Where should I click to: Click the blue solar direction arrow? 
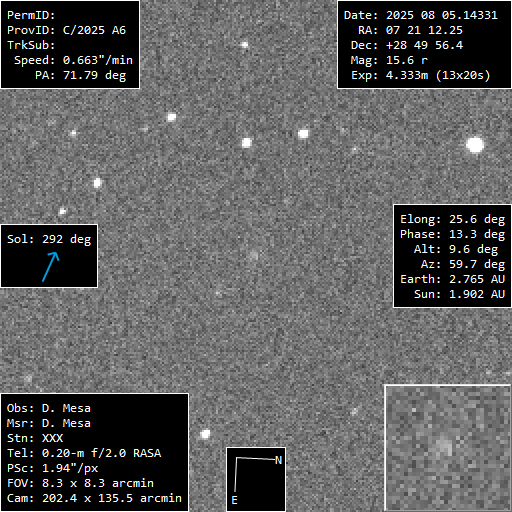coord(51,267)
